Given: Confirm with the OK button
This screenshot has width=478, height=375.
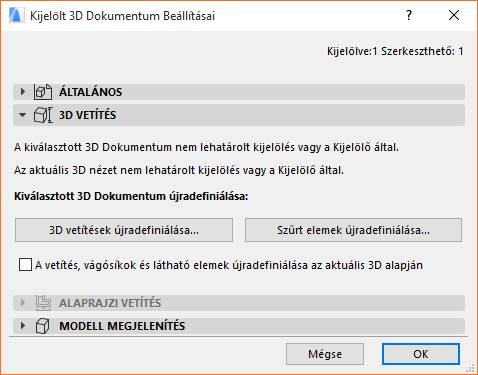Looking at the screenshot, I should coord(421,354).
